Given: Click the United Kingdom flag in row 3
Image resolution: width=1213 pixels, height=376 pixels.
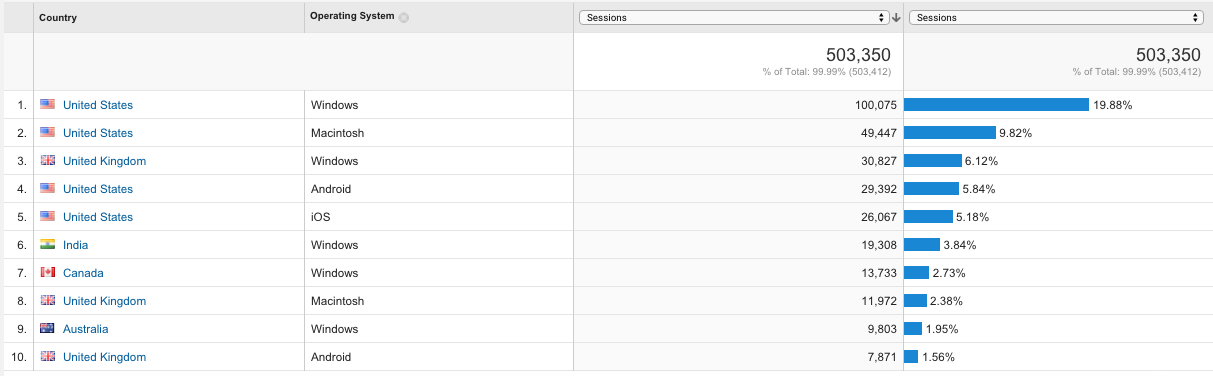Looking at the screenshot, I should (x=47, y=161).
